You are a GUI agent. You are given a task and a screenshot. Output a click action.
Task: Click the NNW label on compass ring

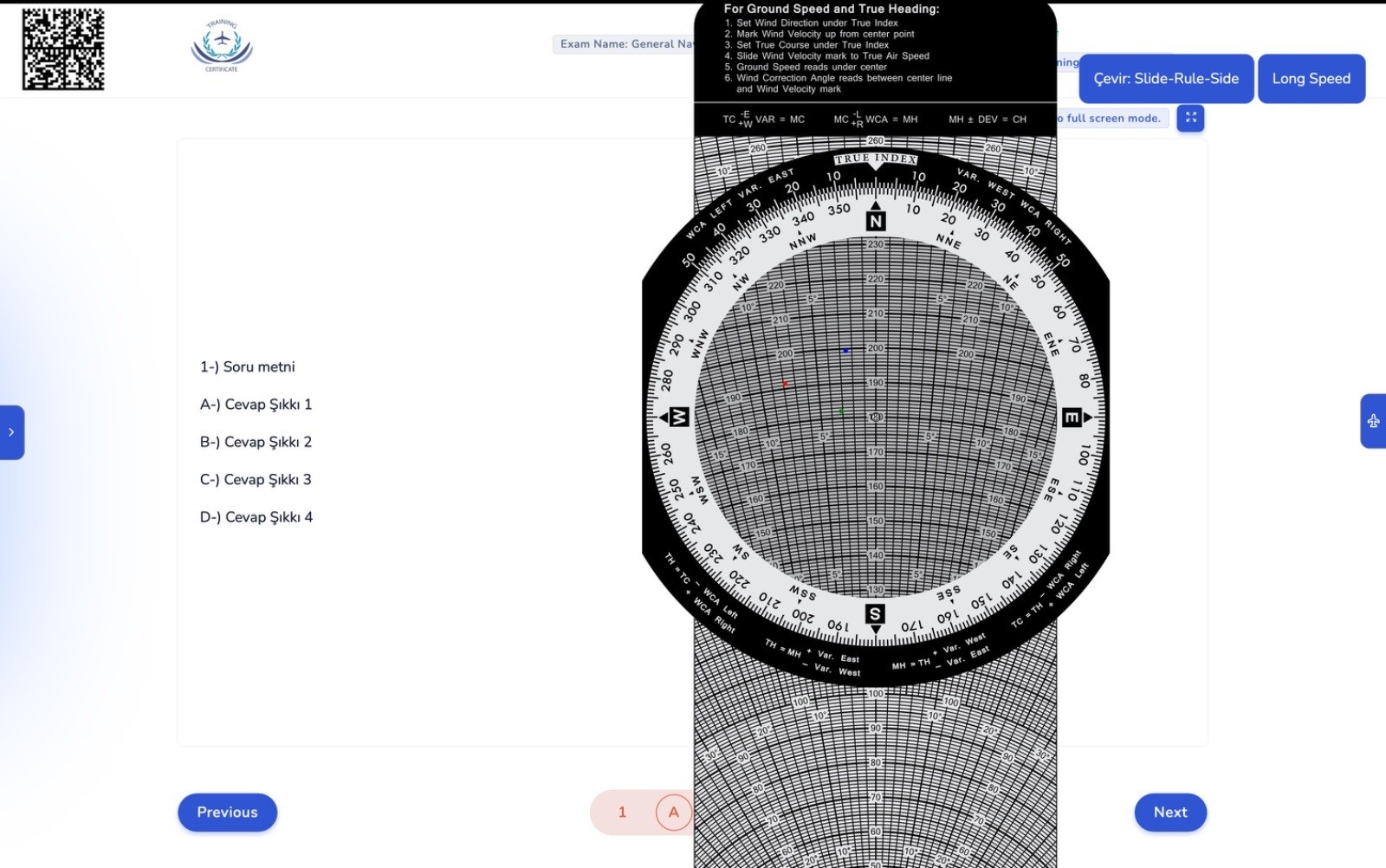pyautogui.click(x=803, y=241)
